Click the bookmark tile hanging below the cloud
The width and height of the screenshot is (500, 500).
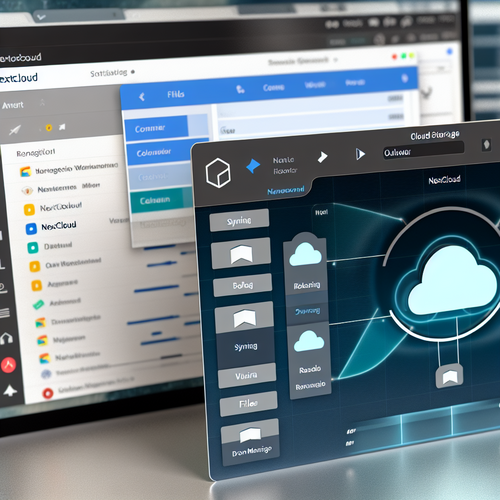tap(450, 377)
